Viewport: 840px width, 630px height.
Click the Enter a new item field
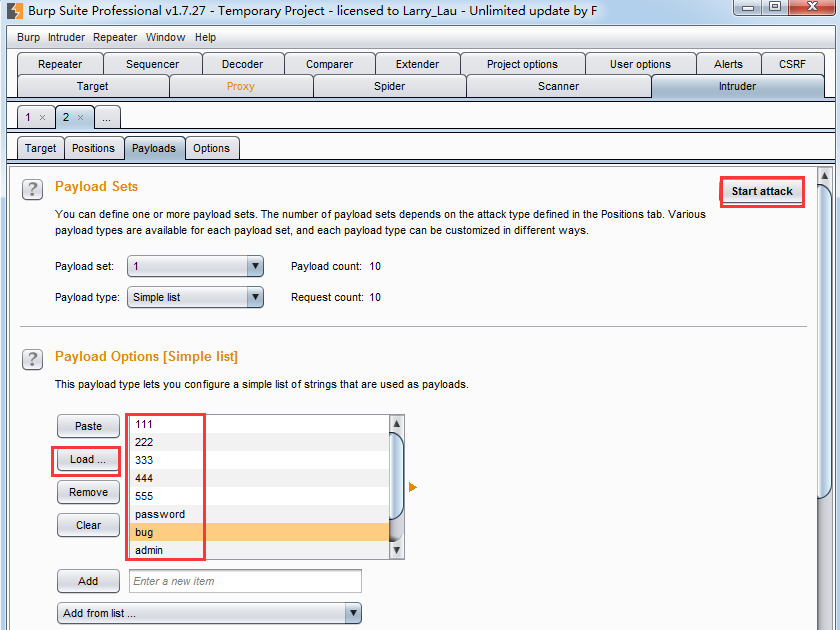(x=245, y=581)
